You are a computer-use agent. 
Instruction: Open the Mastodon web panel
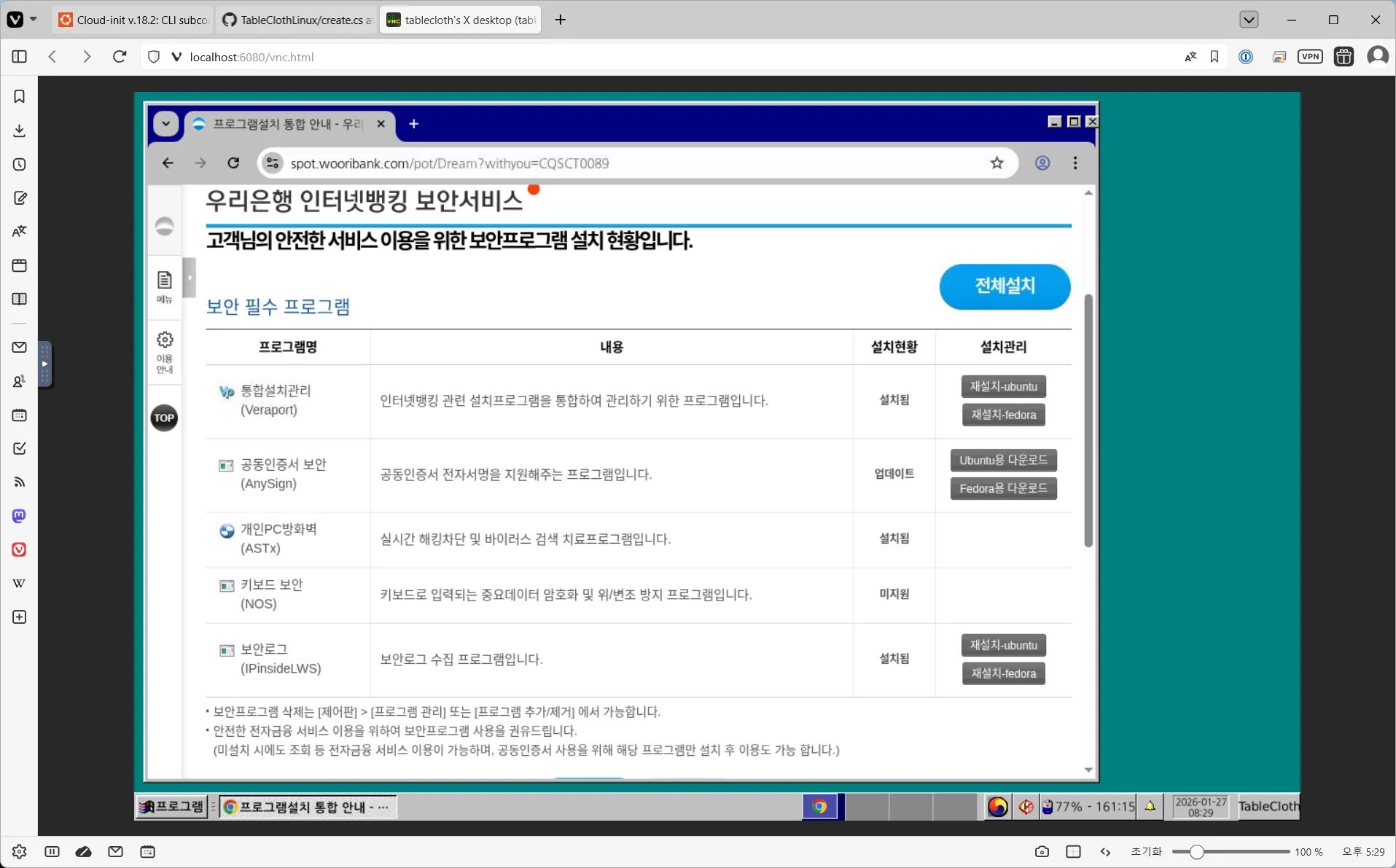tap(18, 516)
